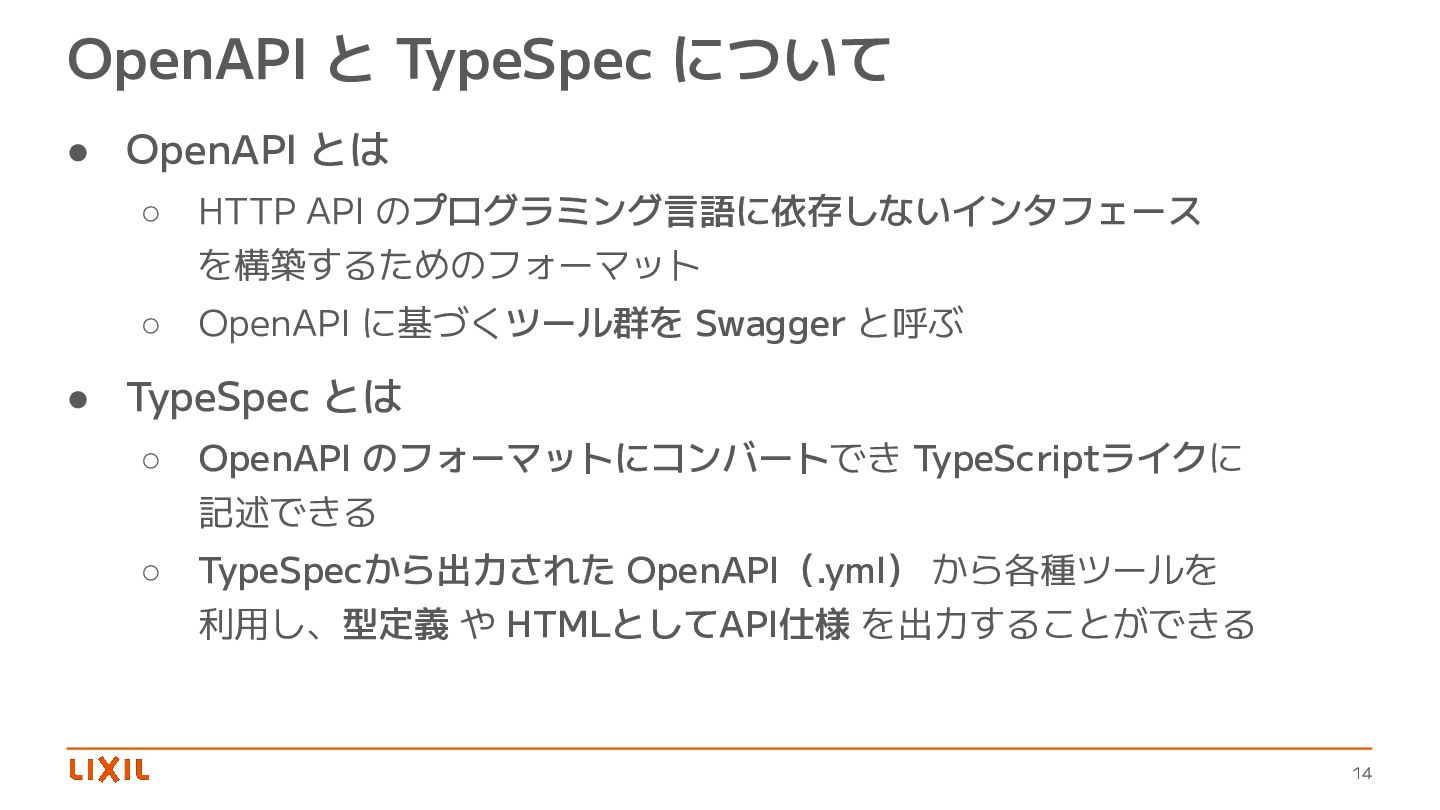Click the hollow bullet beside "OpenAPI のフォーマット"

click(x=151, y=460)
